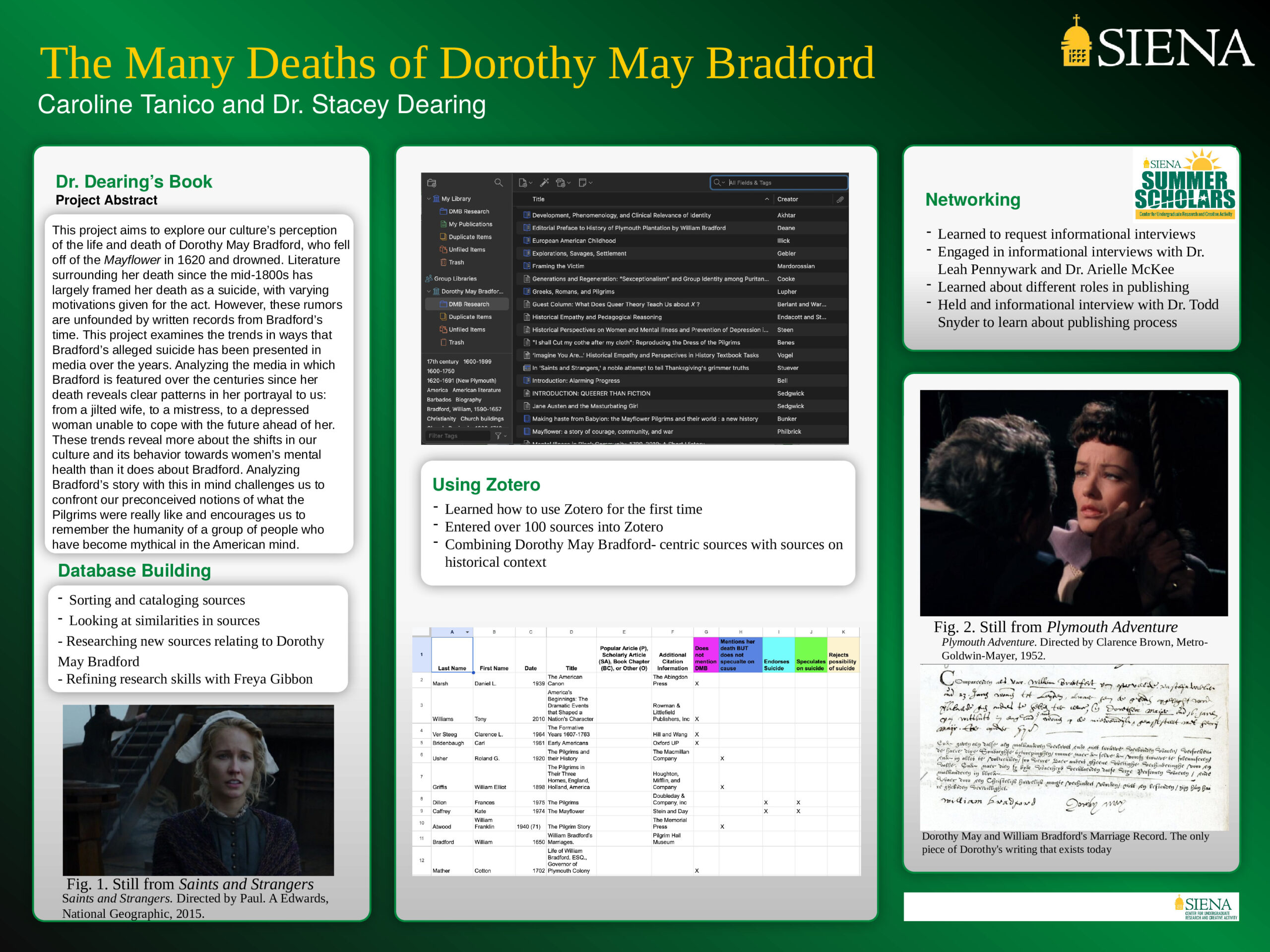Click the book icon beside Mayflower row

[526, 431]
